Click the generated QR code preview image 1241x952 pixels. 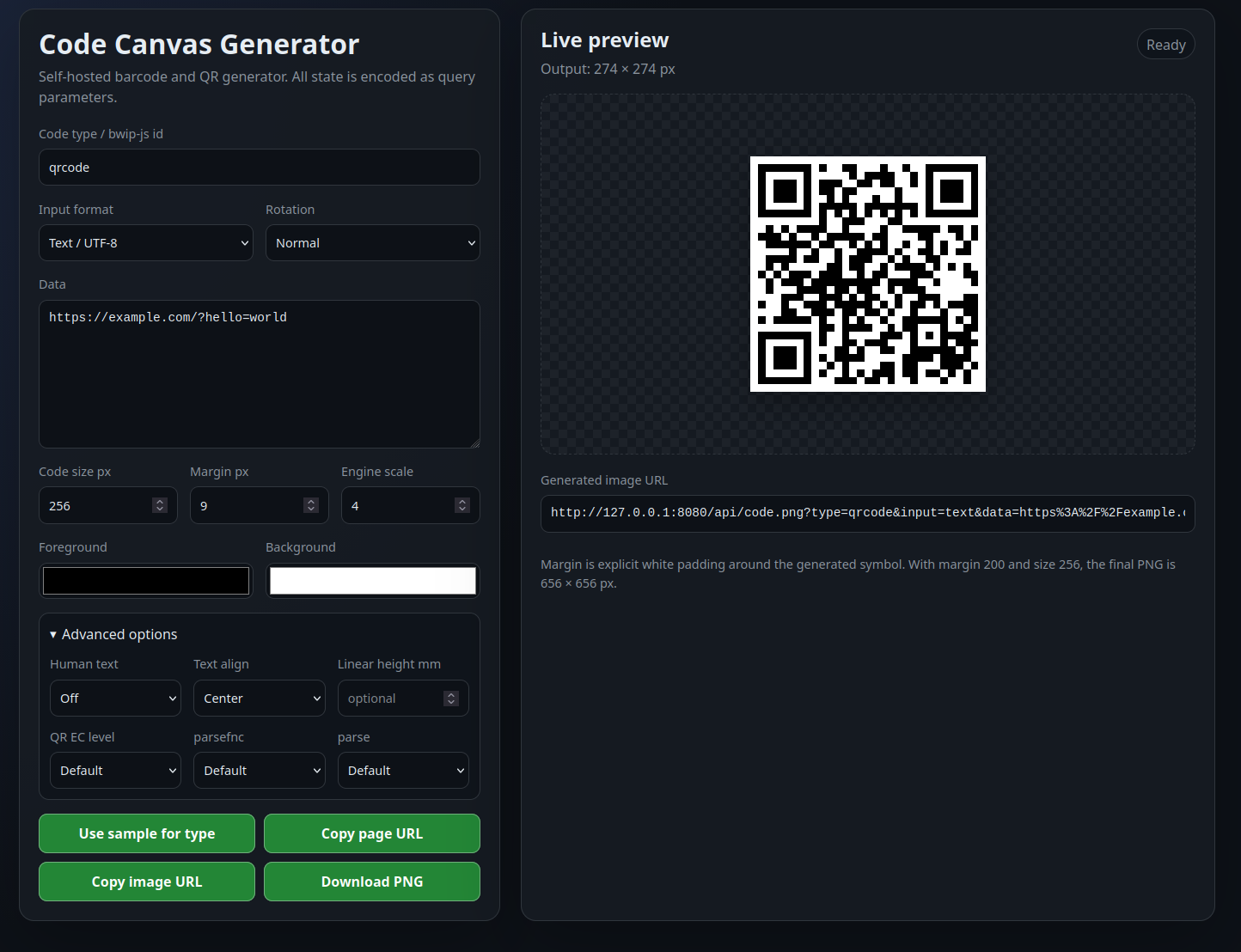coord(867,274)
